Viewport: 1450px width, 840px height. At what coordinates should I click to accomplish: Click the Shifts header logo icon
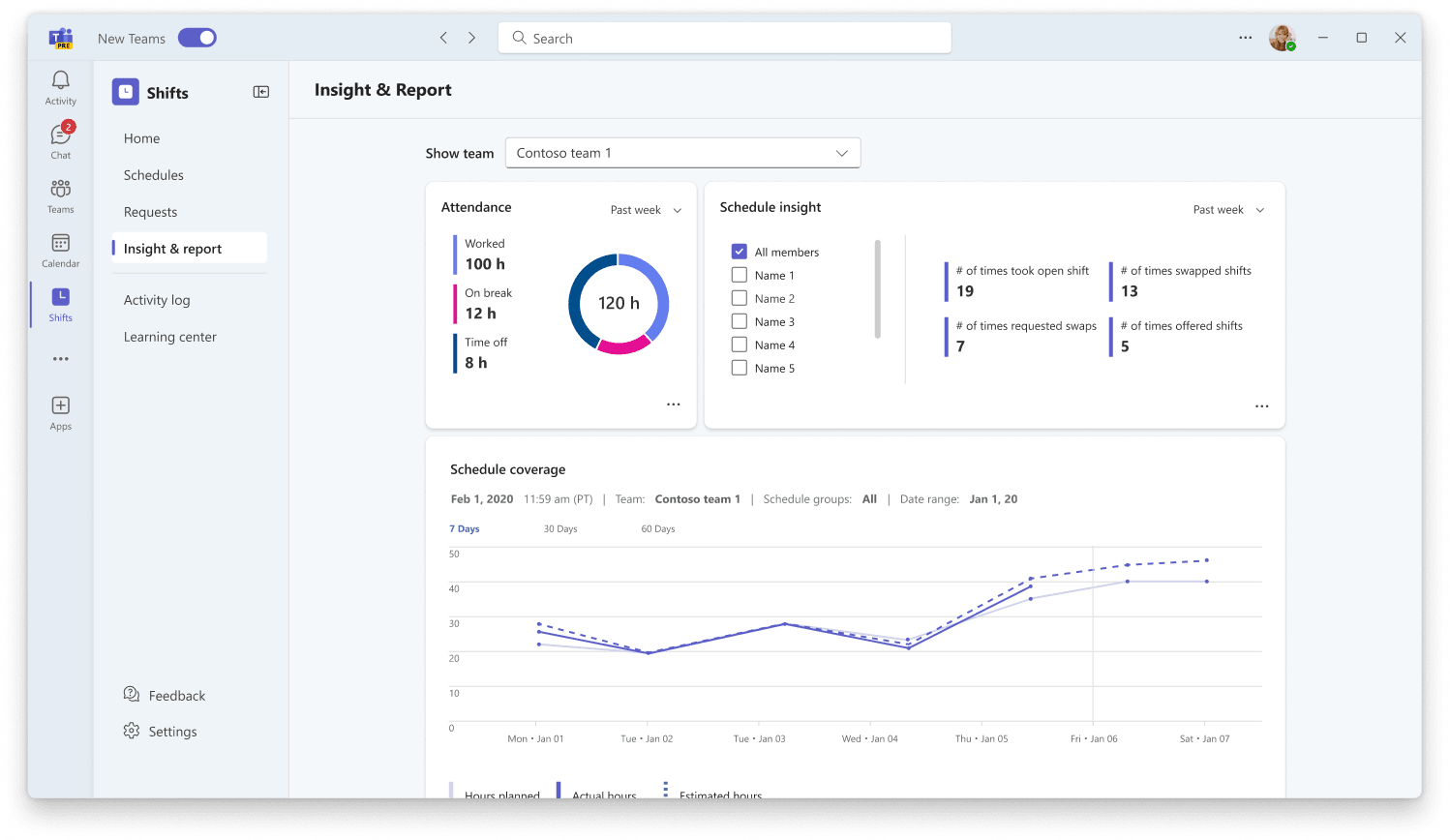(126, 92)
